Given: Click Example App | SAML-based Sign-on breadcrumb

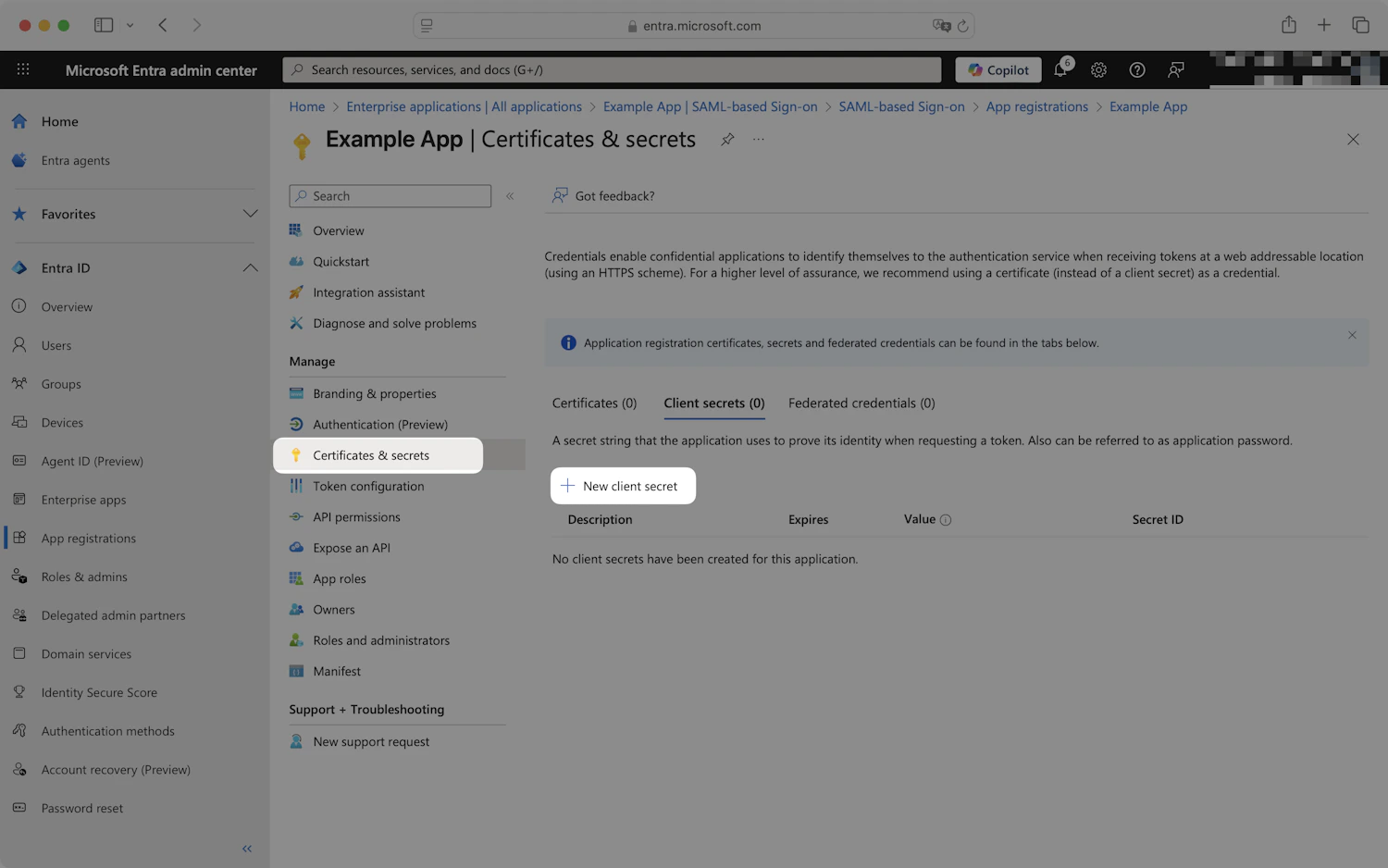Looking at the screenshot, I should (711, 106).
